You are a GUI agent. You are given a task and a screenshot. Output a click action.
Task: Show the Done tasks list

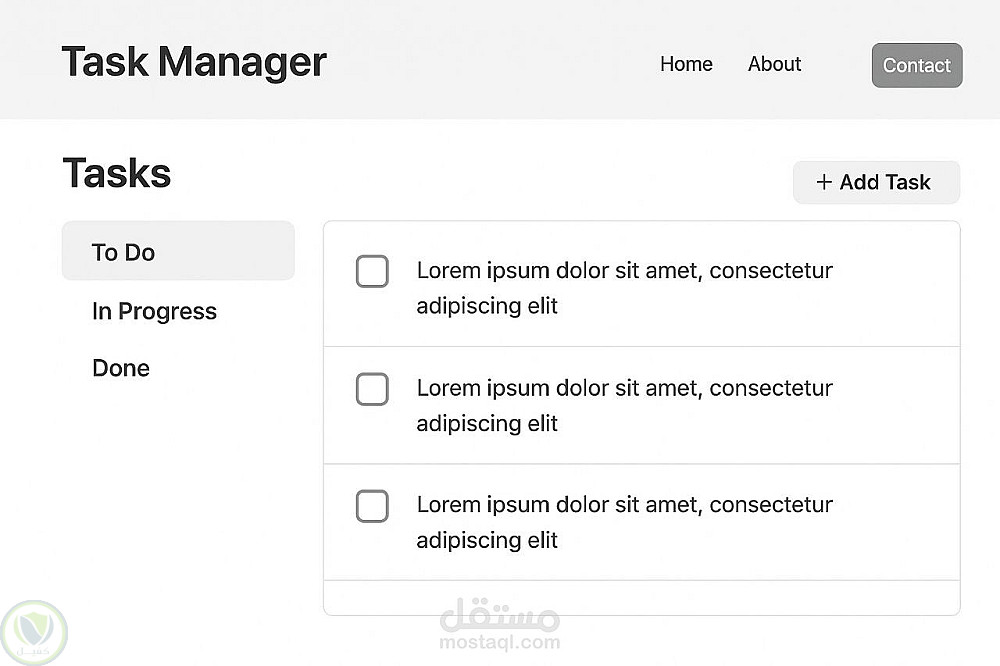coord(121,368)
